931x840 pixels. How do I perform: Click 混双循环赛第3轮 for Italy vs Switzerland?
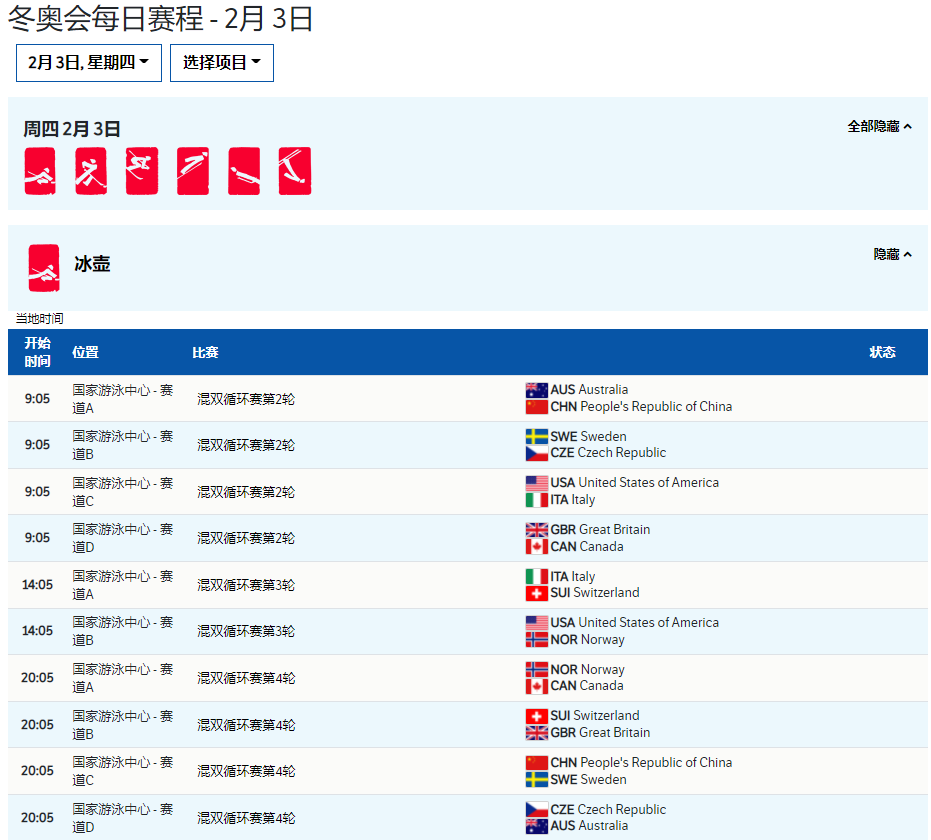(x=246, y=585)
